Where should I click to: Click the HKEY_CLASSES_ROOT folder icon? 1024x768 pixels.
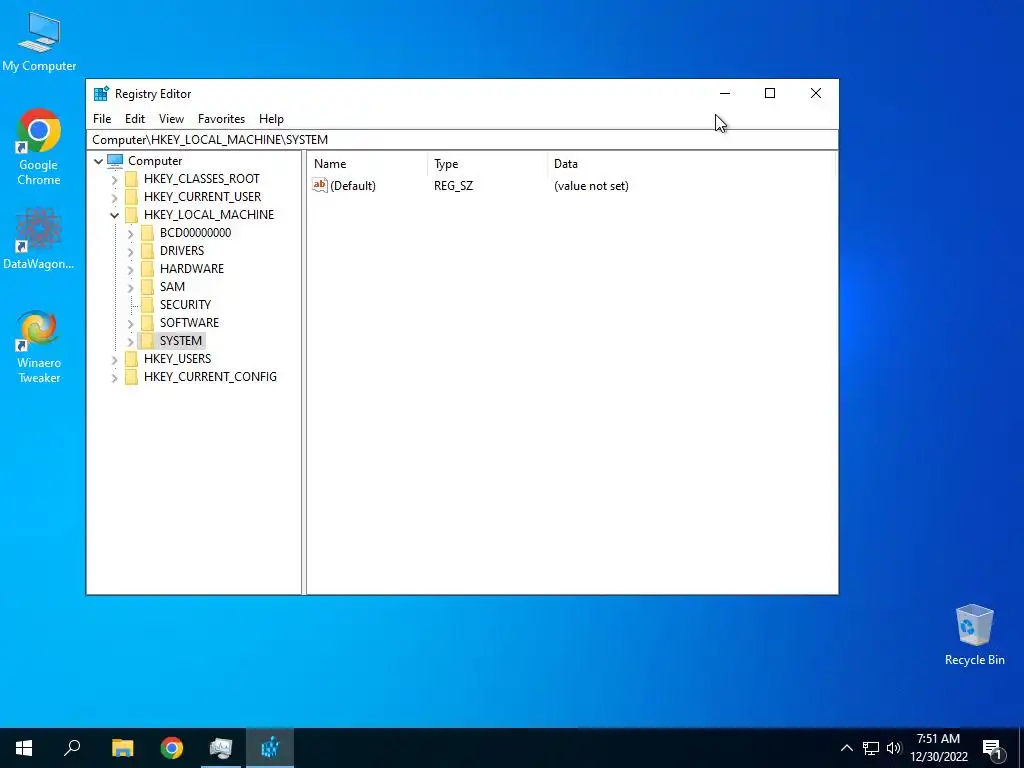(131, 179)
